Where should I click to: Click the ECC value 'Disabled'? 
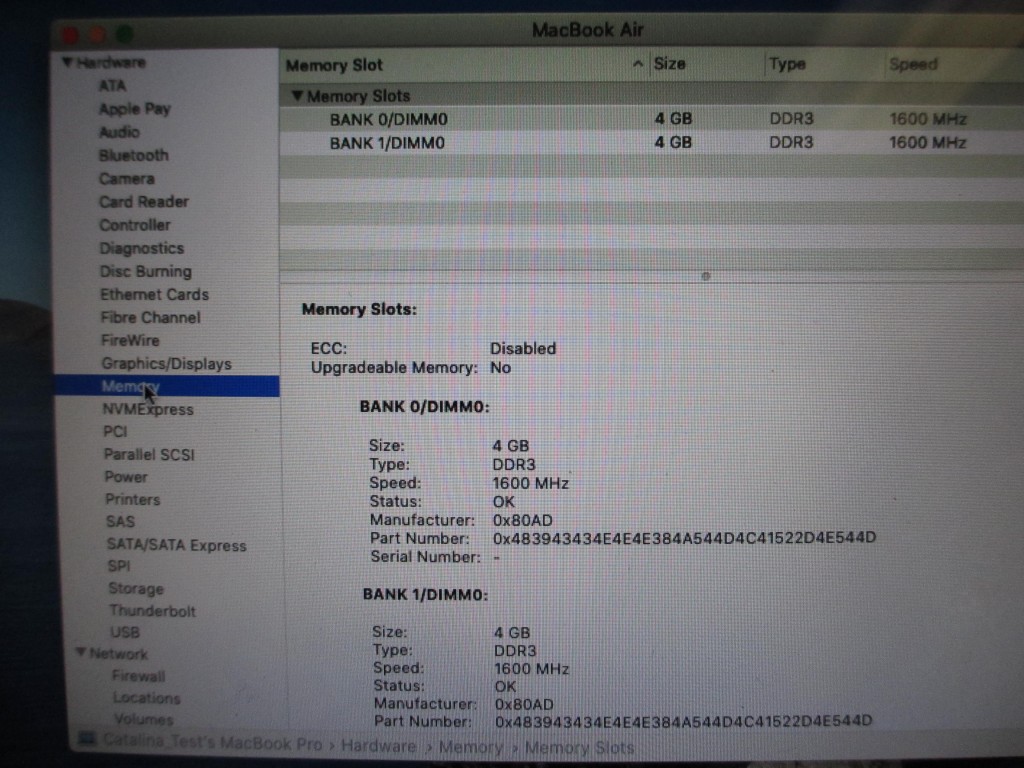(x=522, y=348)
